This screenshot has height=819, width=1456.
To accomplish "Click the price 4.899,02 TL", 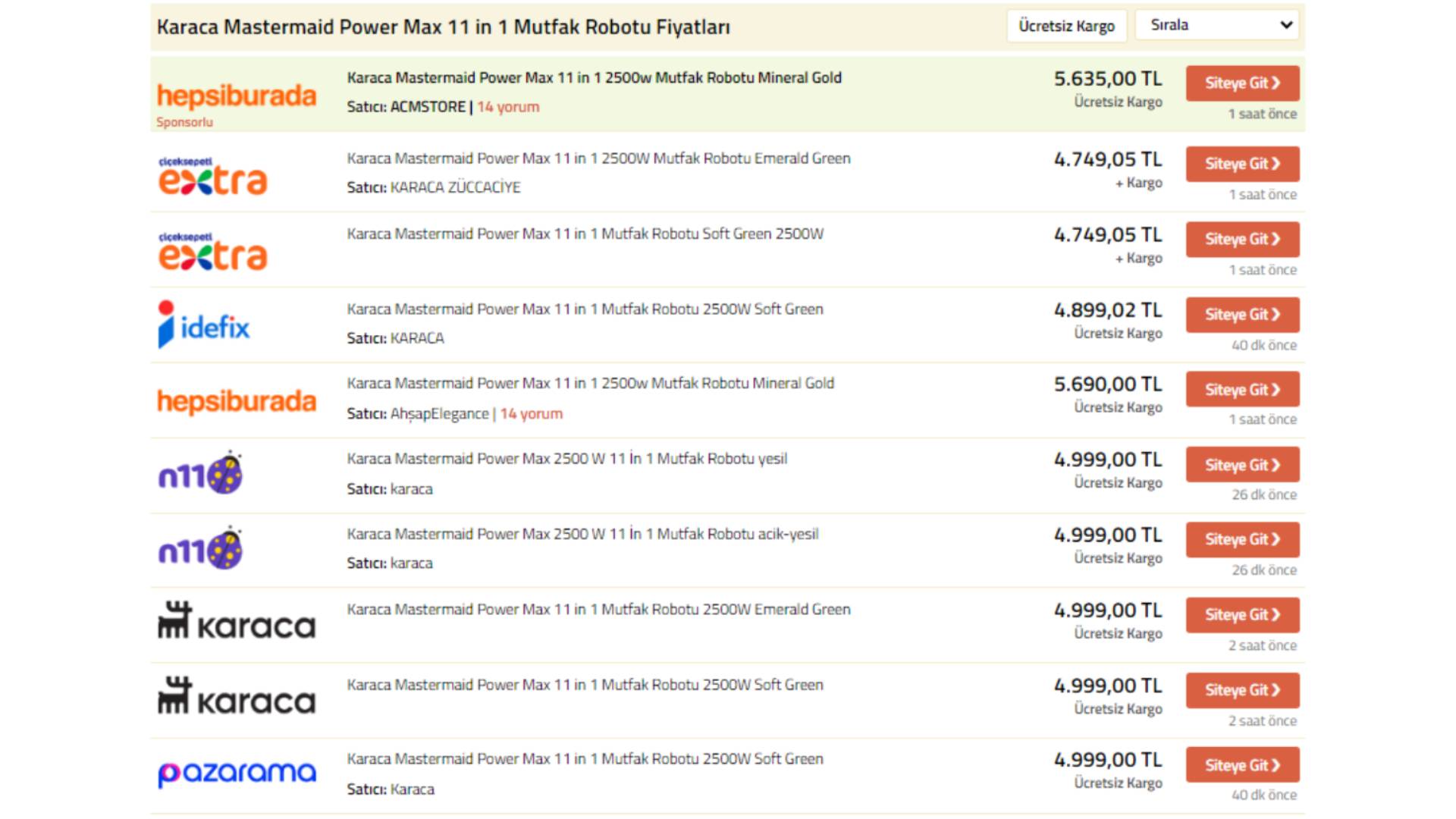I will tap(1108, 310).
